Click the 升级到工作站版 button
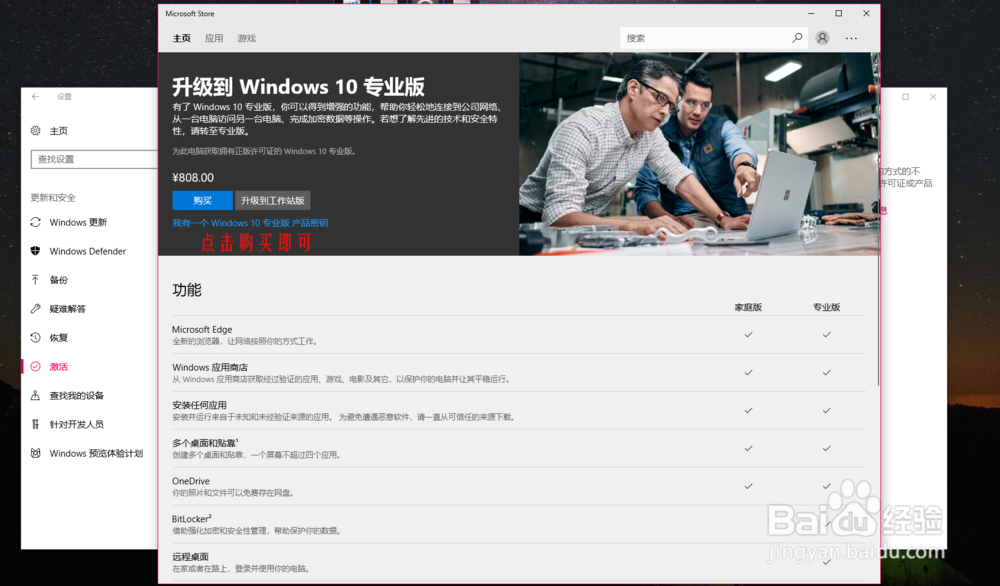Image resolution: width=1000 pixels, height=586 pixels. [272, 200]
